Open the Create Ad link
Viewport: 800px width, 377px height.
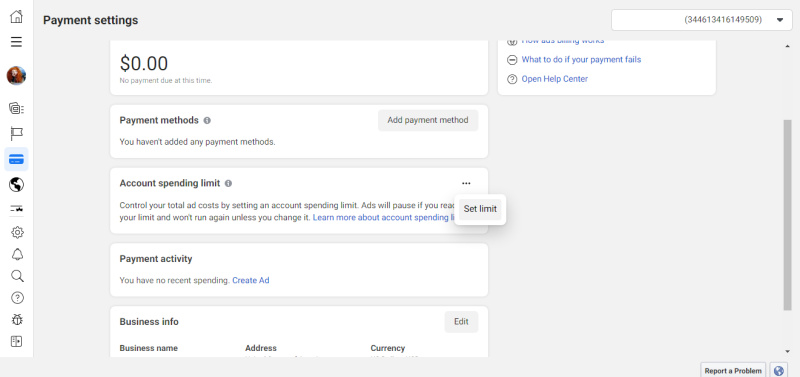tap(251, 280)
